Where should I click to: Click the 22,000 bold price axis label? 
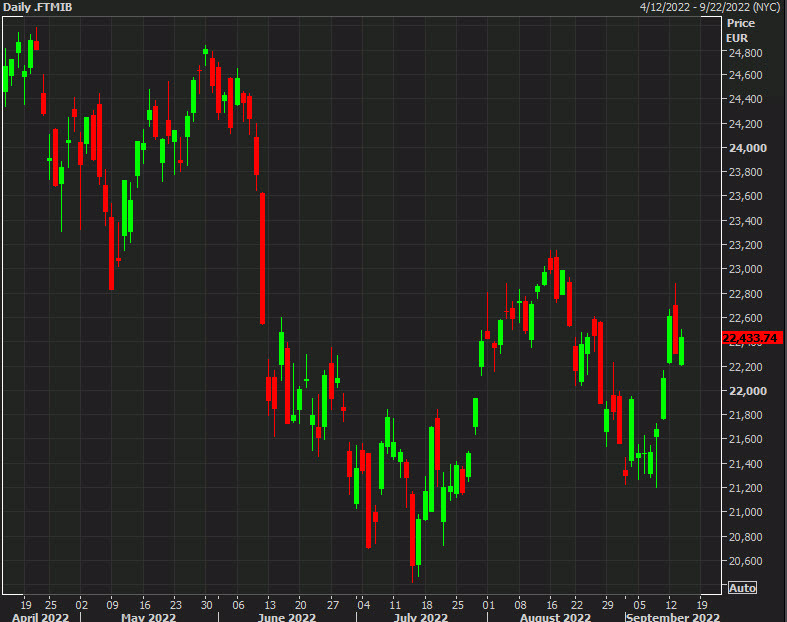pos(746,391)
